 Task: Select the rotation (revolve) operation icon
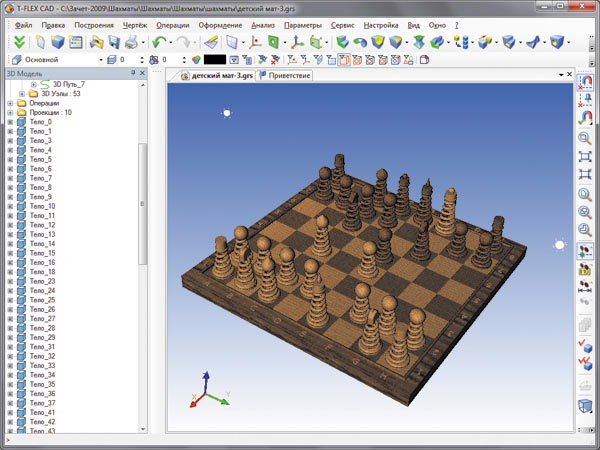coord(360,42)
